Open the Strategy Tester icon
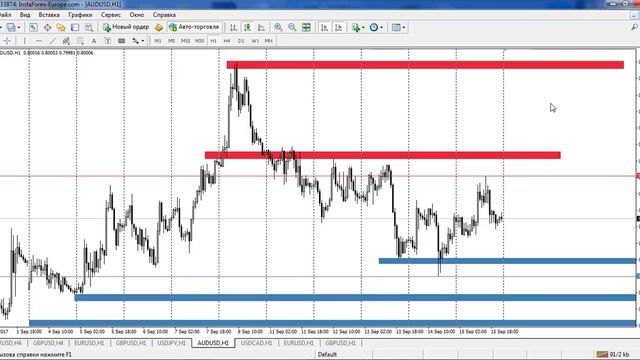This screenshot has width=640, height=360. point(89,27)
